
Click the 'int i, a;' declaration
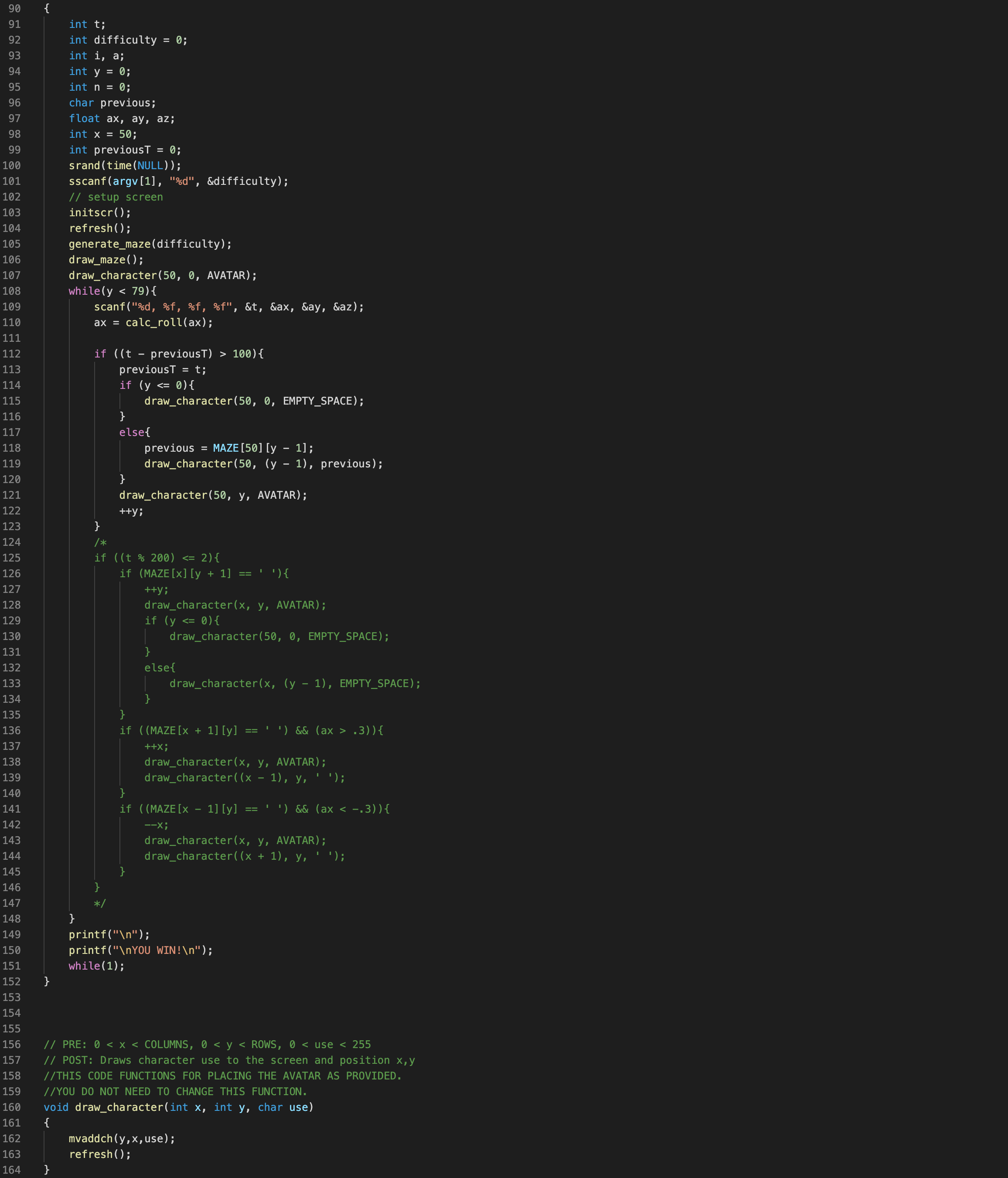(x=97, y=56)
